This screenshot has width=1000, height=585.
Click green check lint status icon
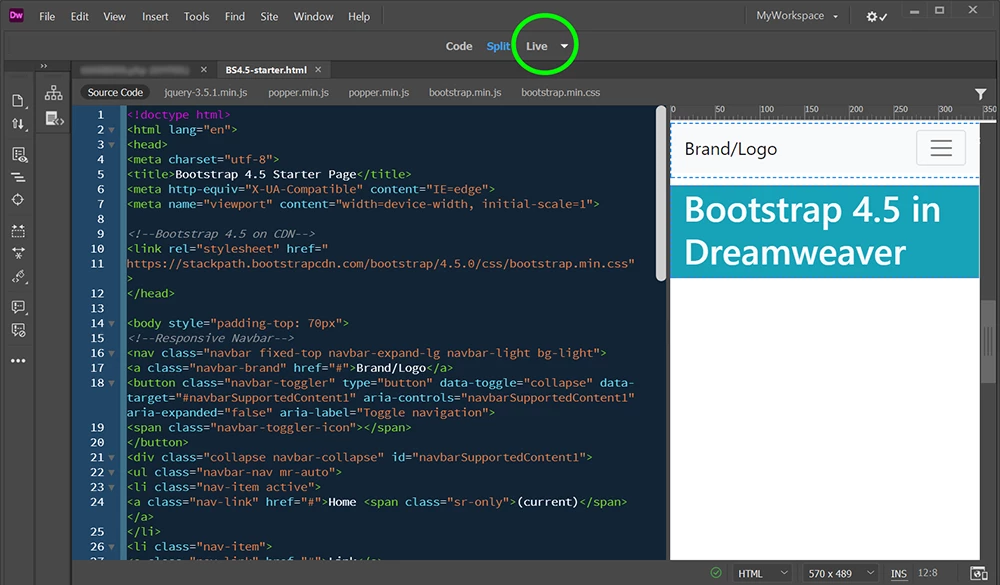(716, 572)
